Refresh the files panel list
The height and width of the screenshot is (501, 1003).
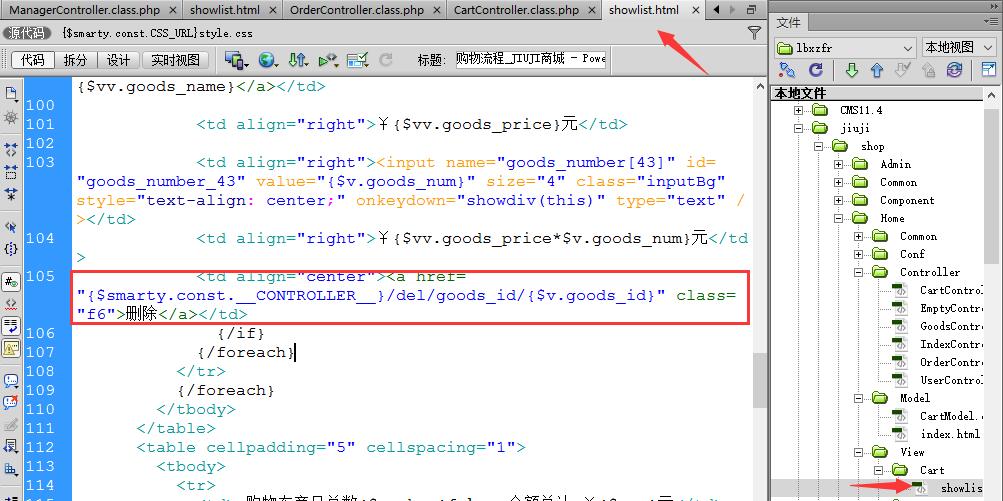(816, 70)
